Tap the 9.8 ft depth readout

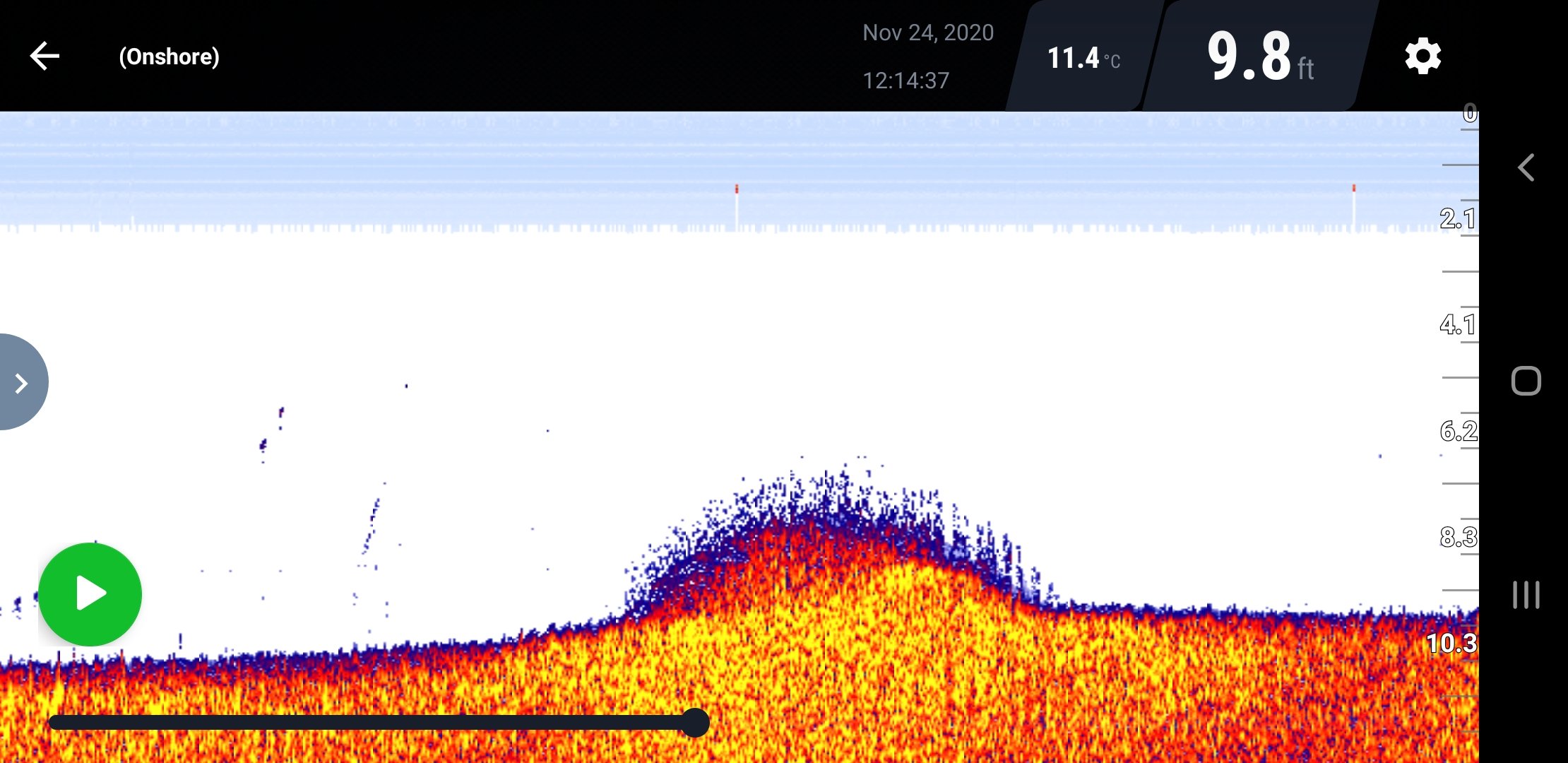(1261, 57)
